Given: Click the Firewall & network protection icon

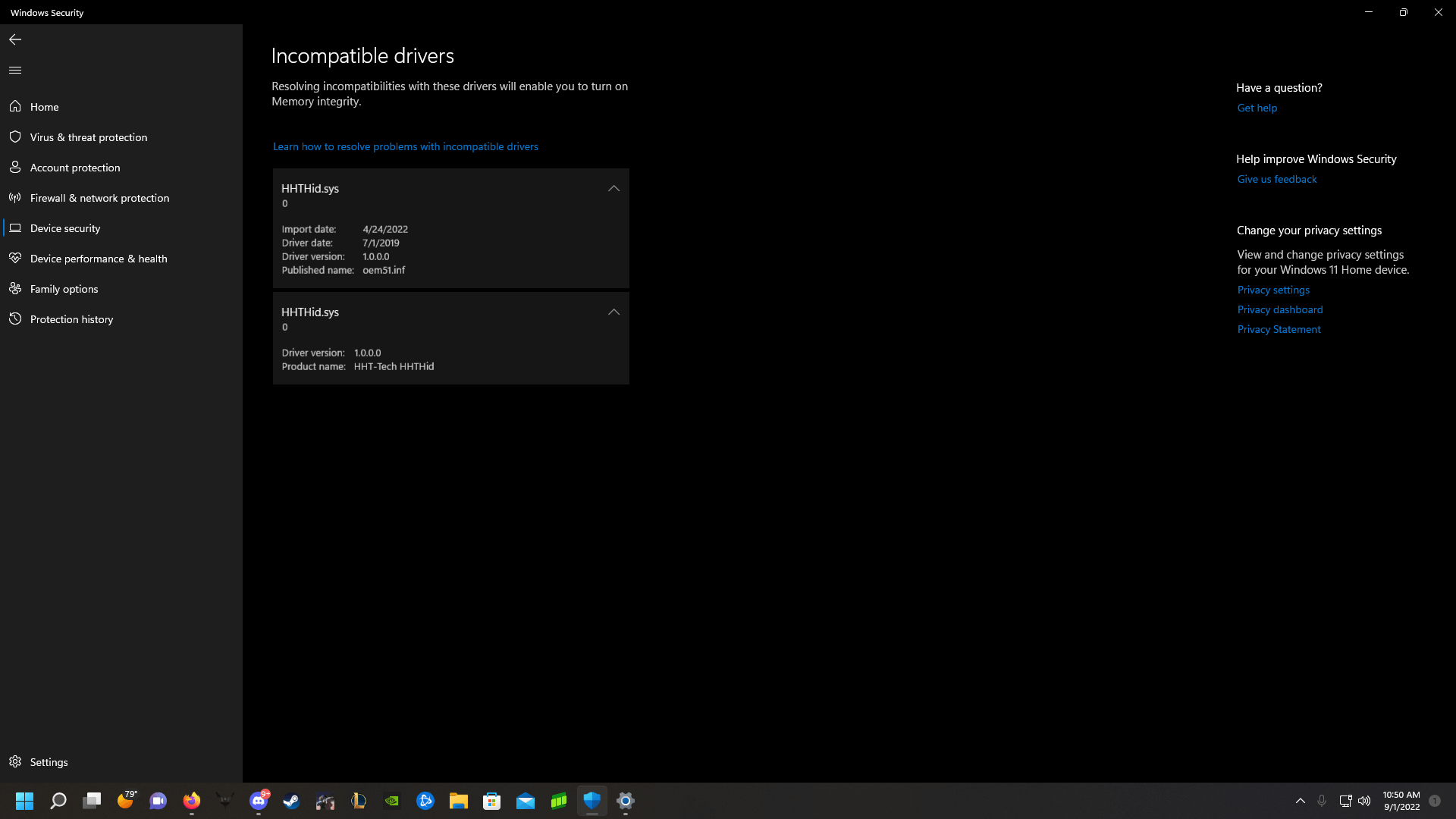Looking at the screenshot, I should click(x=15, y=197).
